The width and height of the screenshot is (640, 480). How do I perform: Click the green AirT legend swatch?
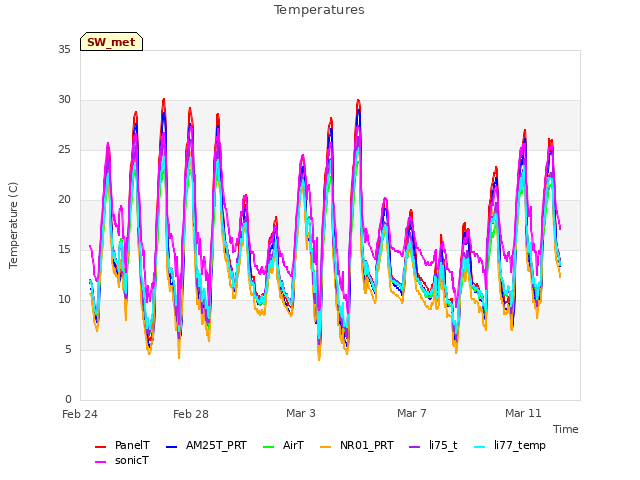[x=269, y=447]
